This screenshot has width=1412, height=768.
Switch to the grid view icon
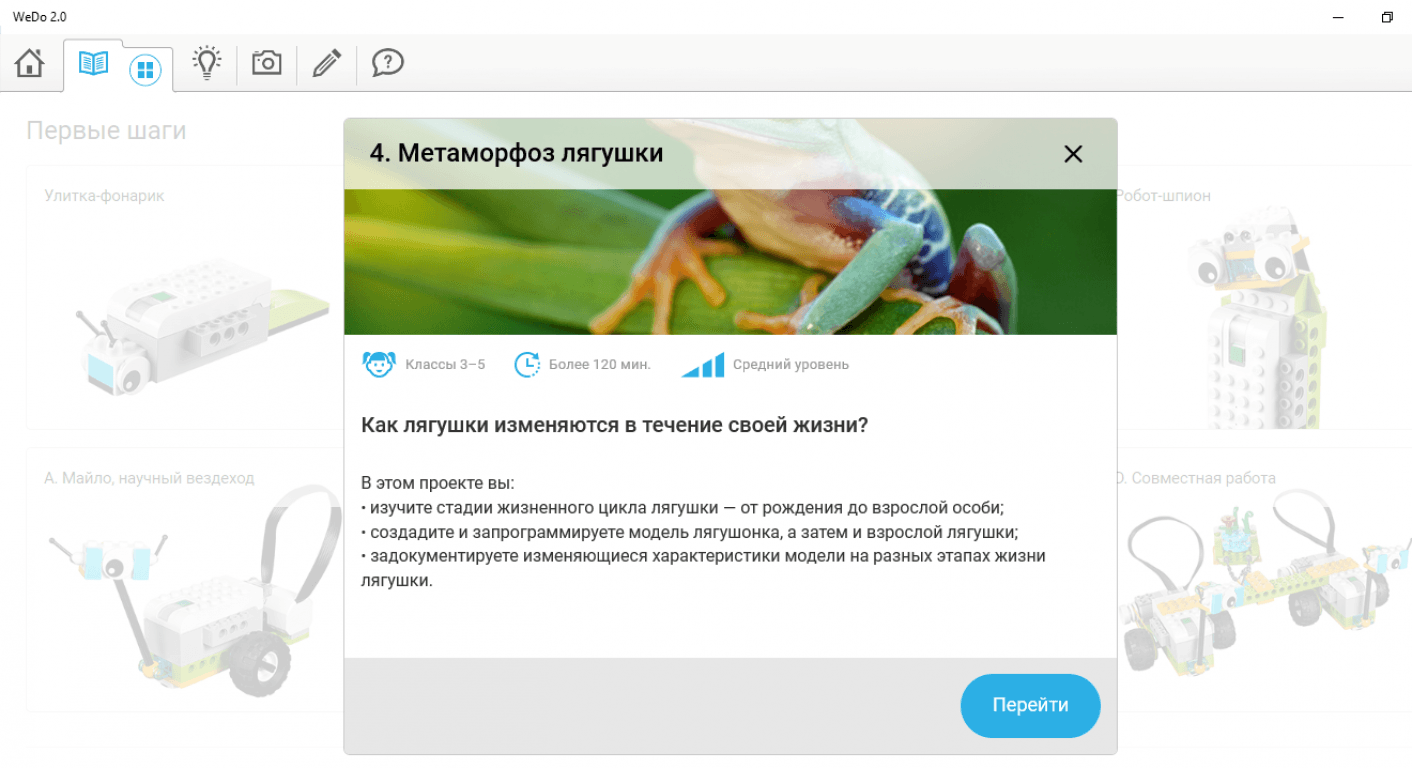146,69
